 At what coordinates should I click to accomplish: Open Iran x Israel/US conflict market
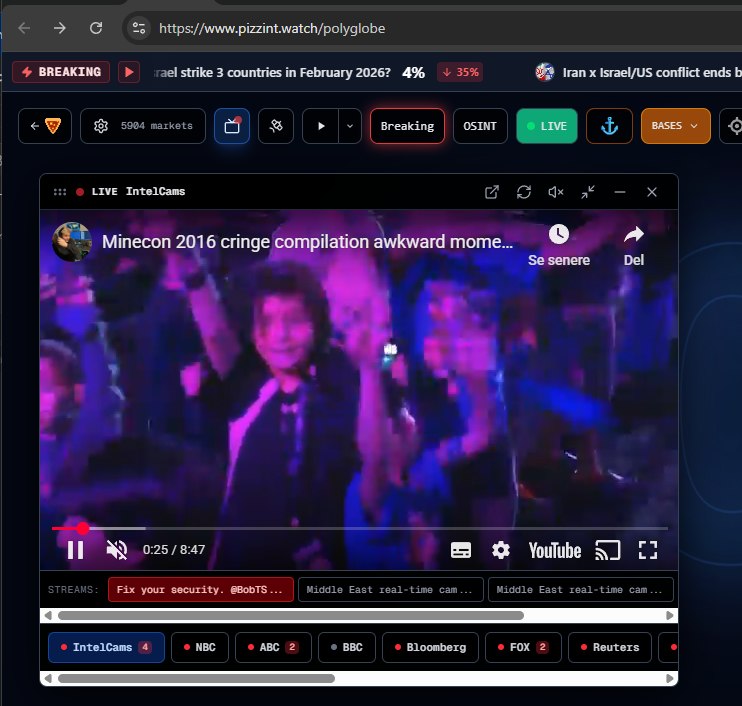[x=639, y=72]
